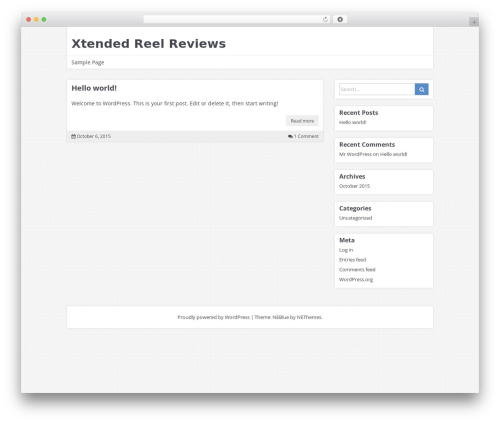Viewport: 500px width, 423px height.
Task: Reload the page with the refresh icon
Action: 325,20
